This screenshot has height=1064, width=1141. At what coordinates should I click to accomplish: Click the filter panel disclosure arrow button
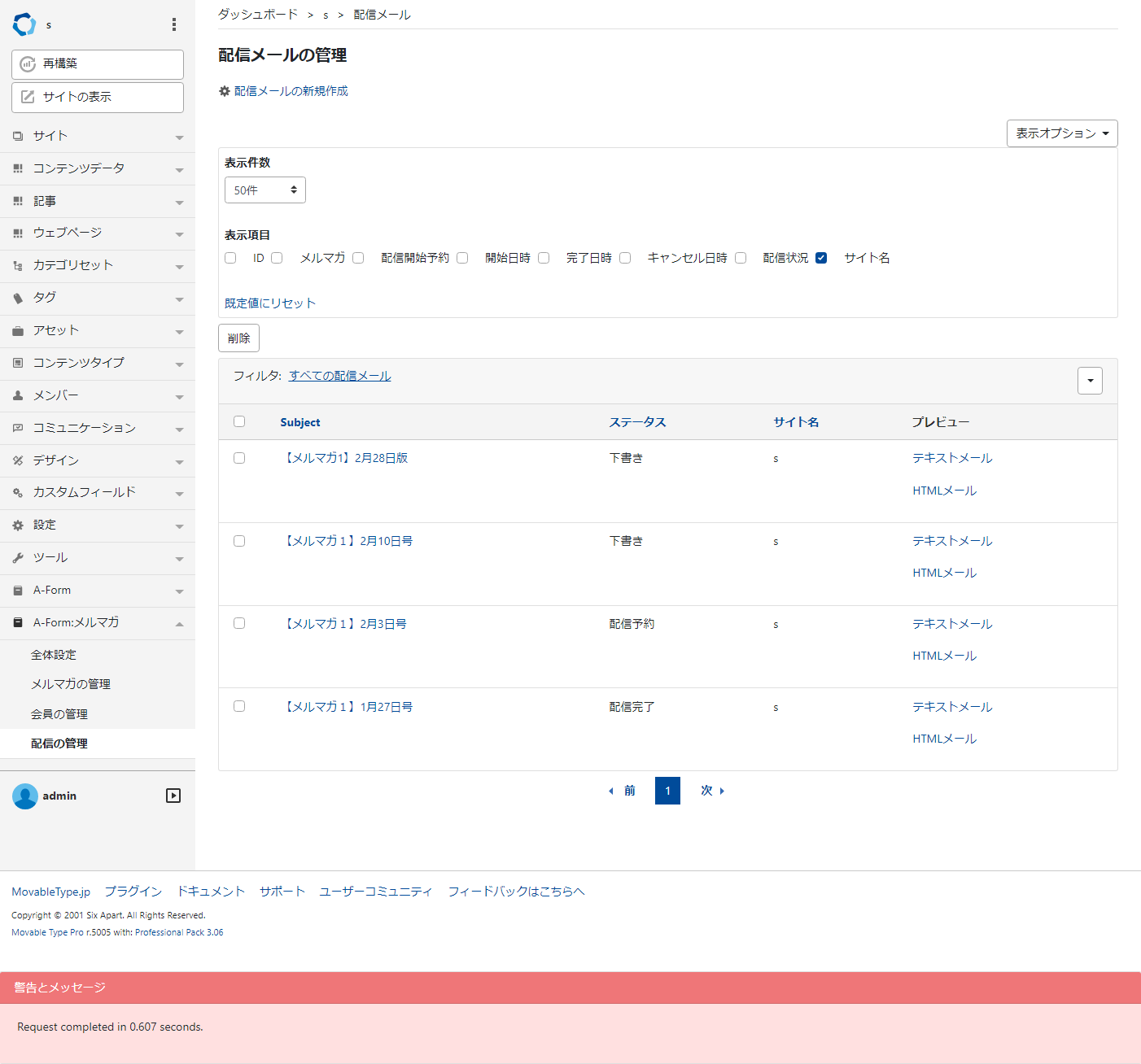coord(1090,380)
